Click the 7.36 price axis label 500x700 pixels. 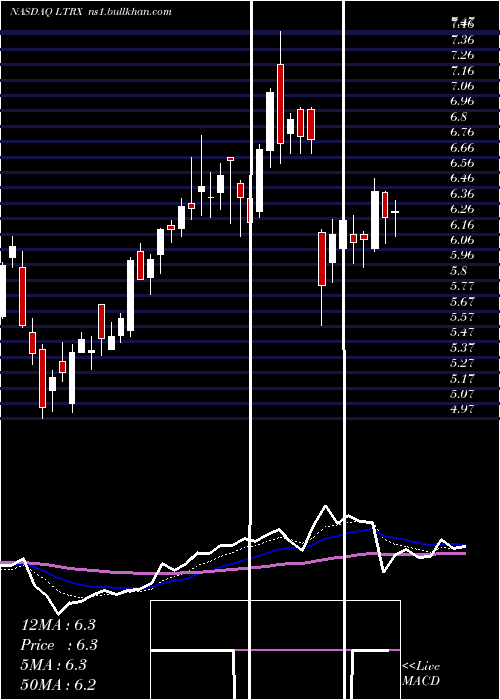pyautogui.click(x=462, y=40)
